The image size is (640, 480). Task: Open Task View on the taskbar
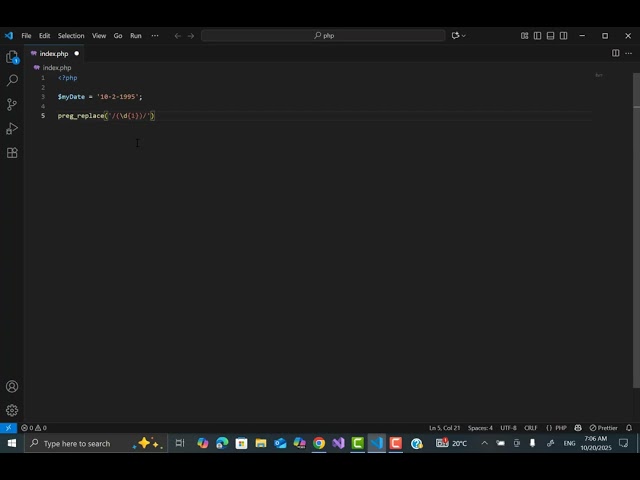pyautogui.click(x=180, y=443)
